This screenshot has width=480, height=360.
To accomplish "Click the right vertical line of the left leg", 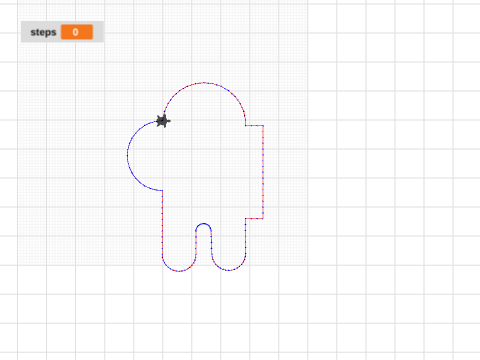I will click(x=196, y=243).
